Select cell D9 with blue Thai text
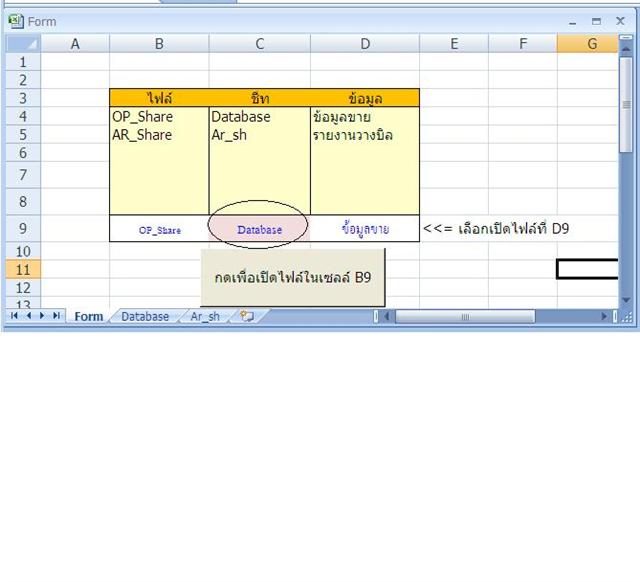This screenshot has width=640, height=582. [365, 229]
